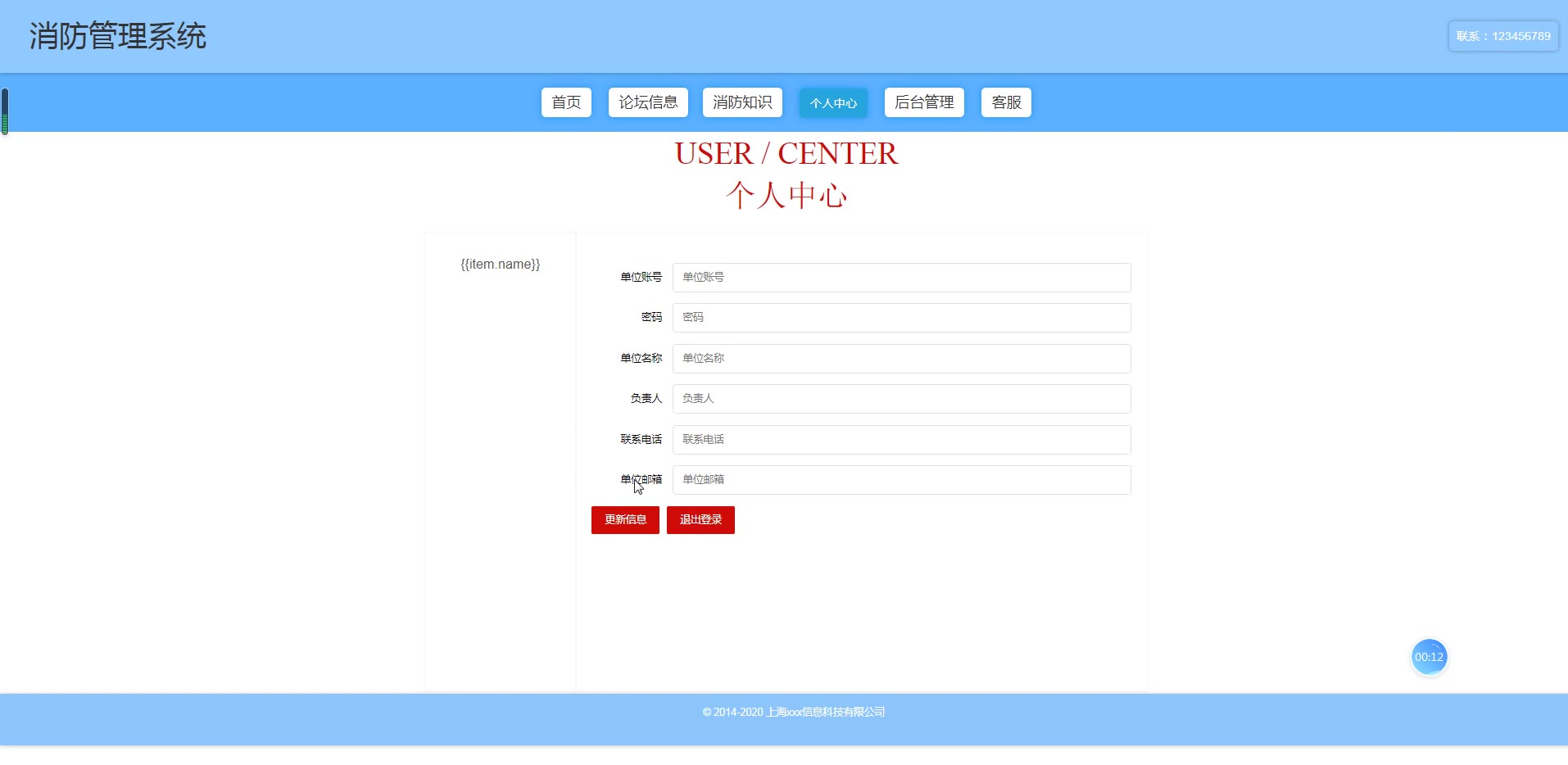Viewport: 1568px width, 765px height.
Task: Click the 单位邮箱 field label
Action: point(641,480)
